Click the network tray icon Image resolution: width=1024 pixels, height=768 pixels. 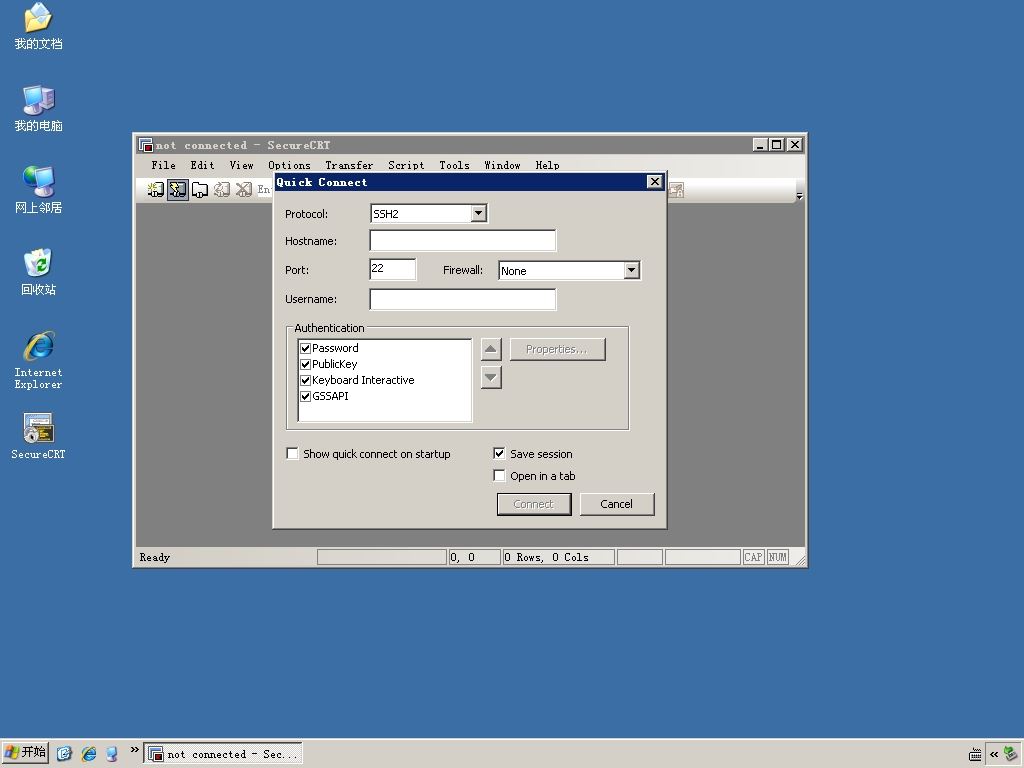pyautogui.click(x=1010, y=754)
